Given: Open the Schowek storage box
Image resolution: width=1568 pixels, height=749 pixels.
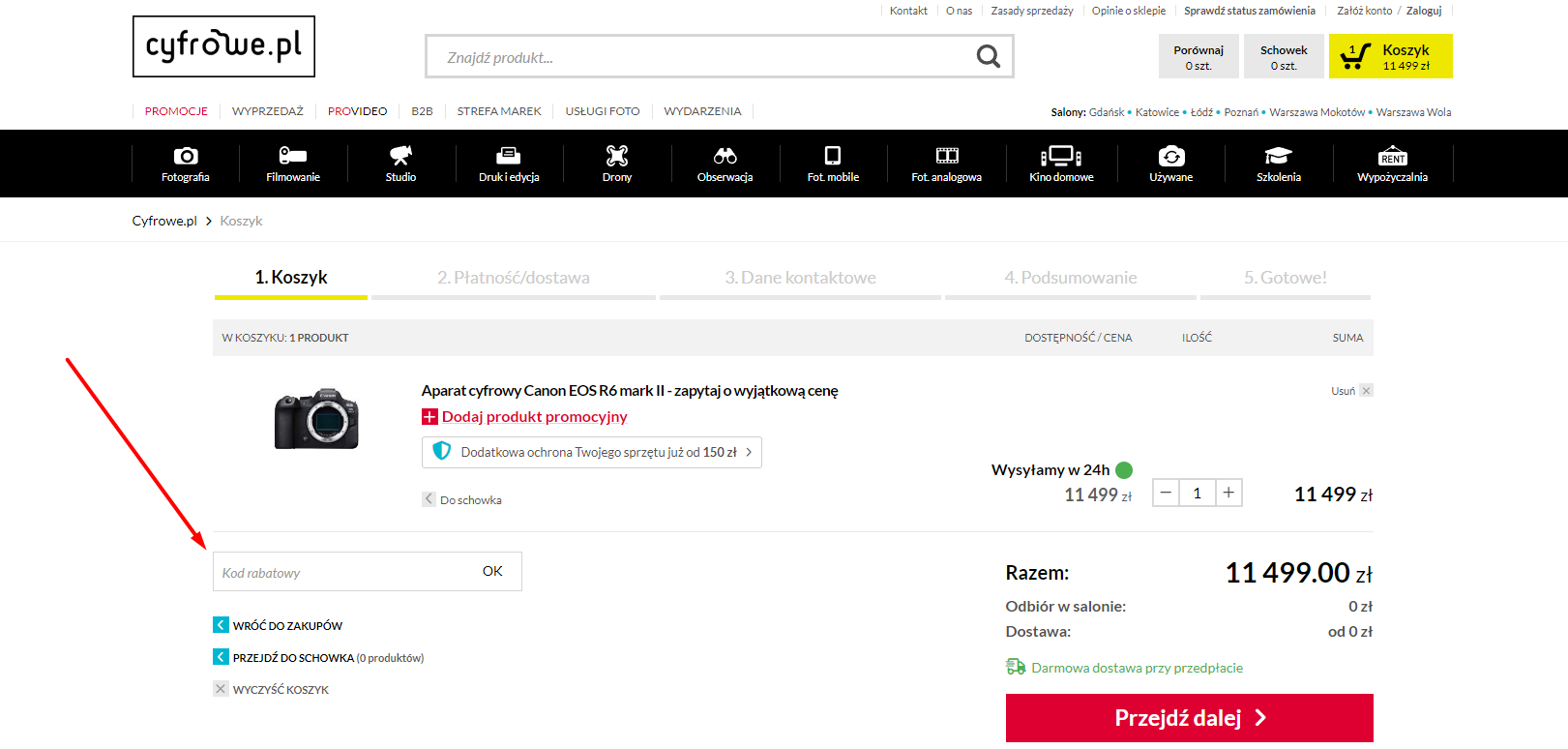Looking at the screenshot, I should coord(1284,56).
